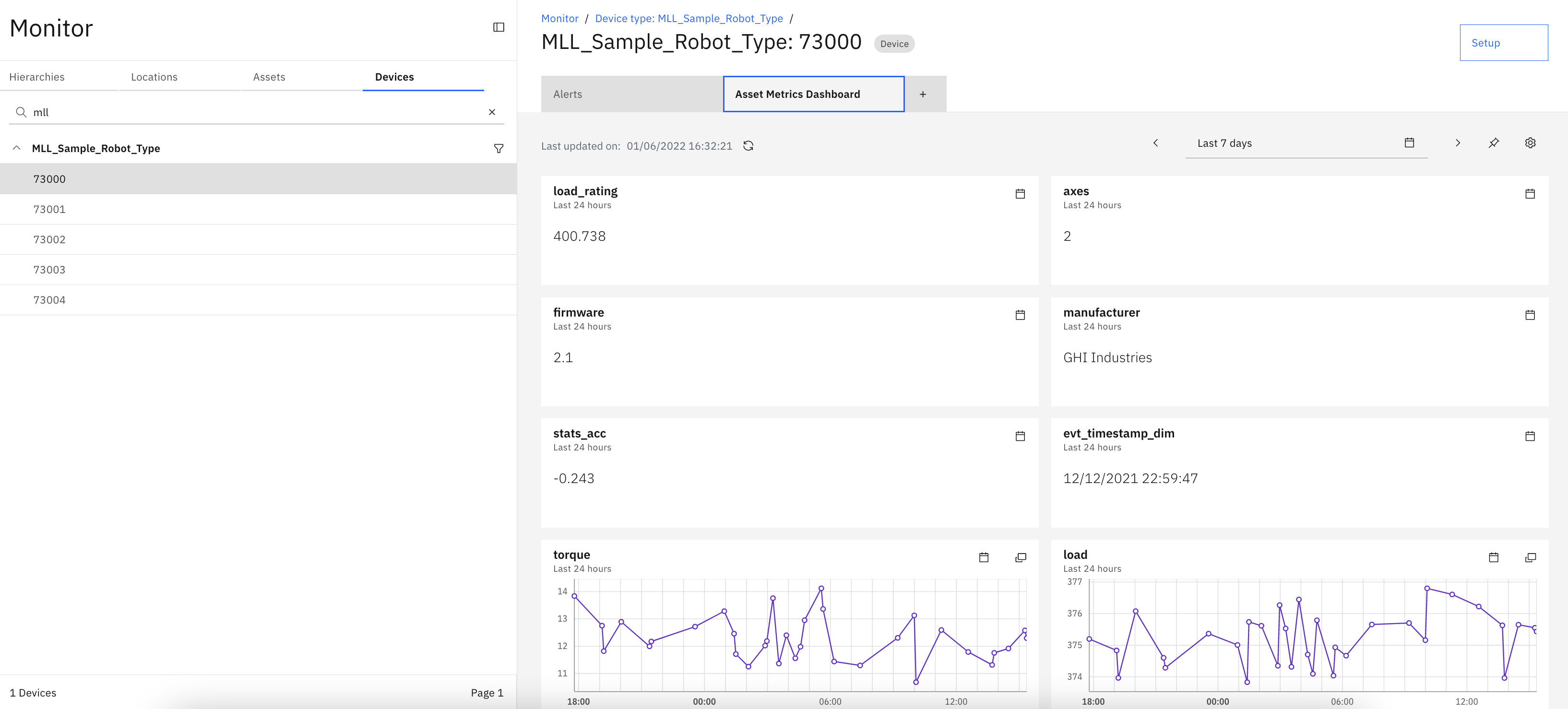Select device 73001 in list

click(258, 209)
